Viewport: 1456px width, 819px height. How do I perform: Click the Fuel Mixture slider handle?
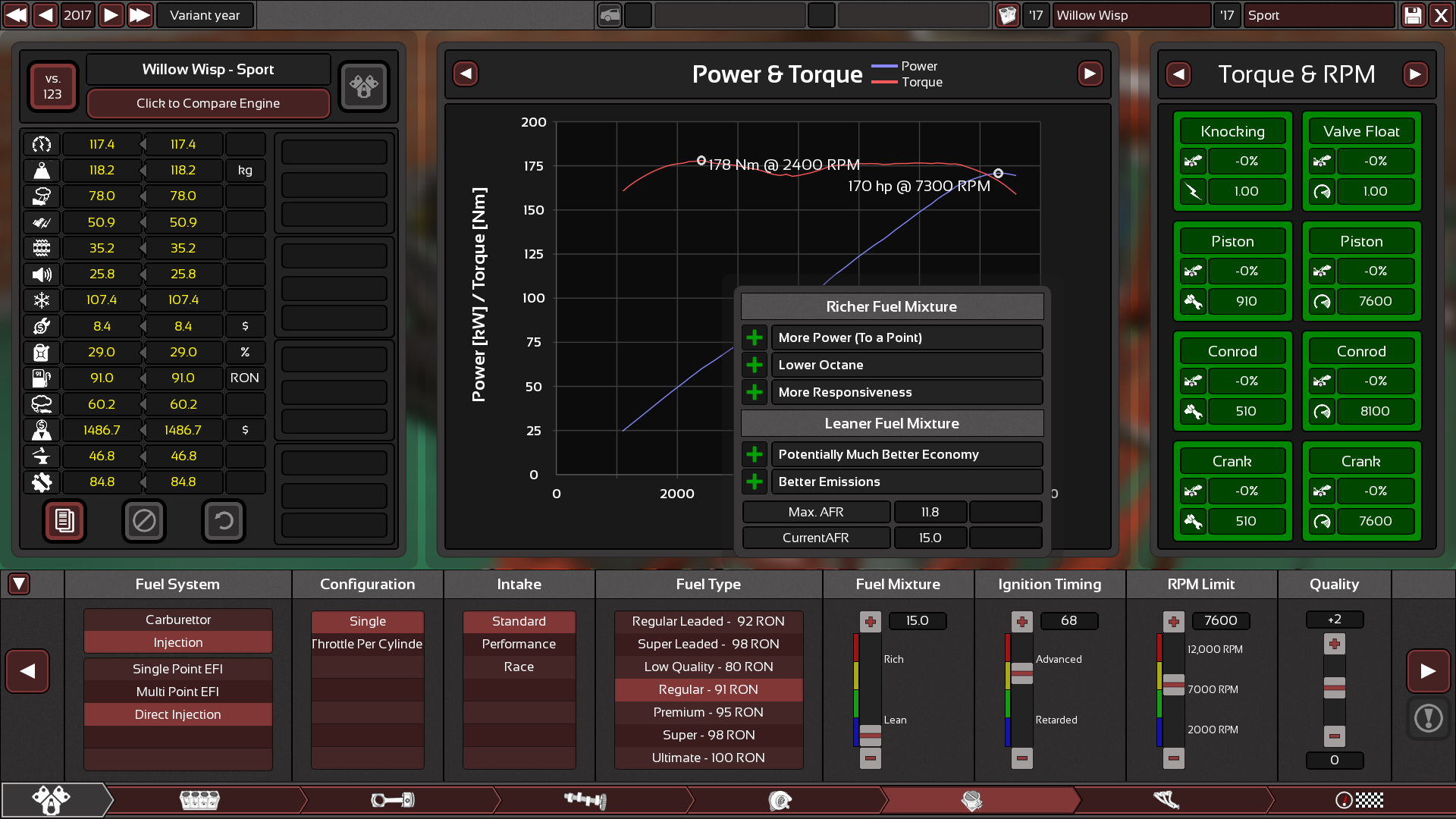[x=870, y=734]
